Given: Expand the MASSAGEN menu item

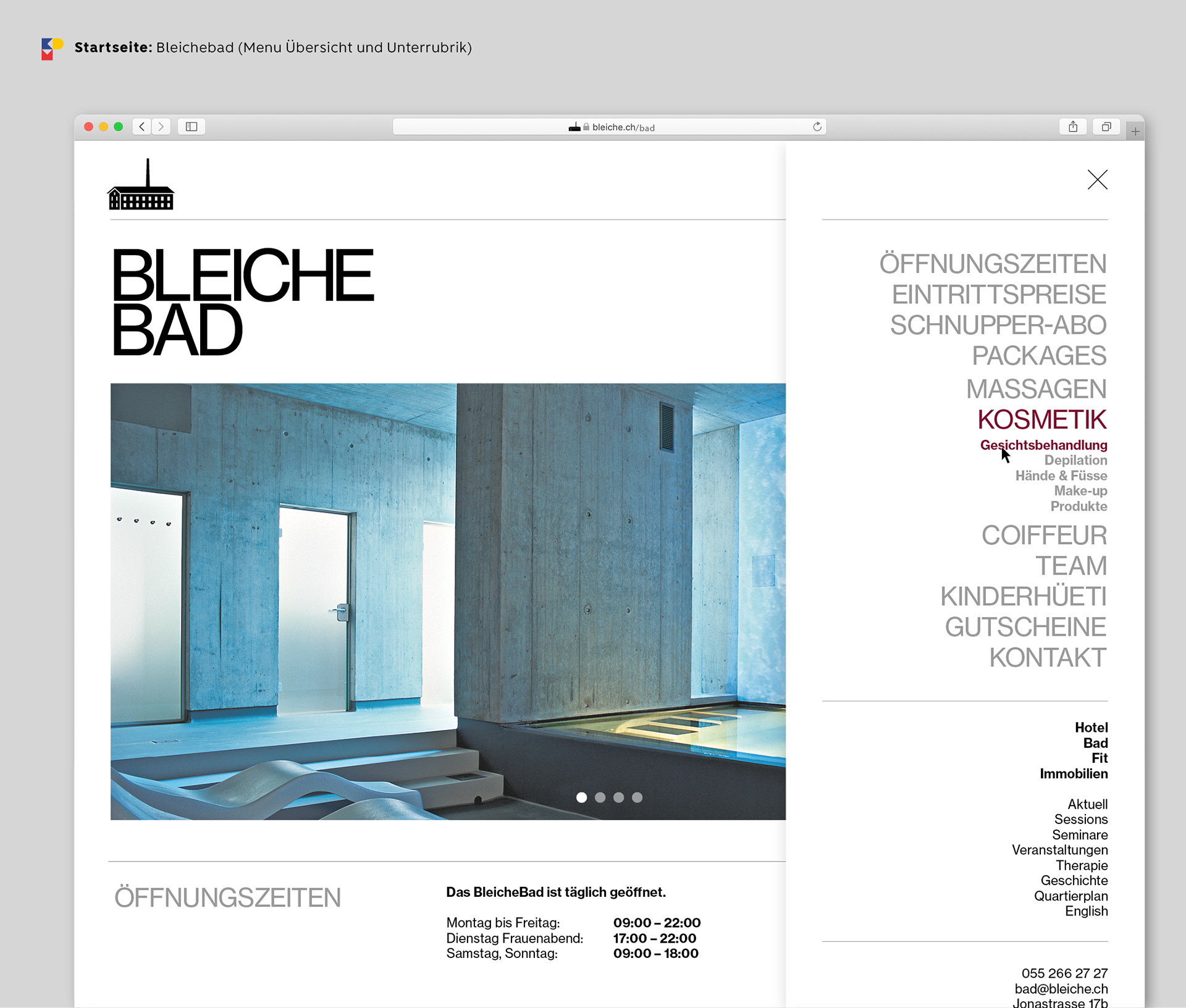Looking at the screenshot, I should (x=1036, y=389).
